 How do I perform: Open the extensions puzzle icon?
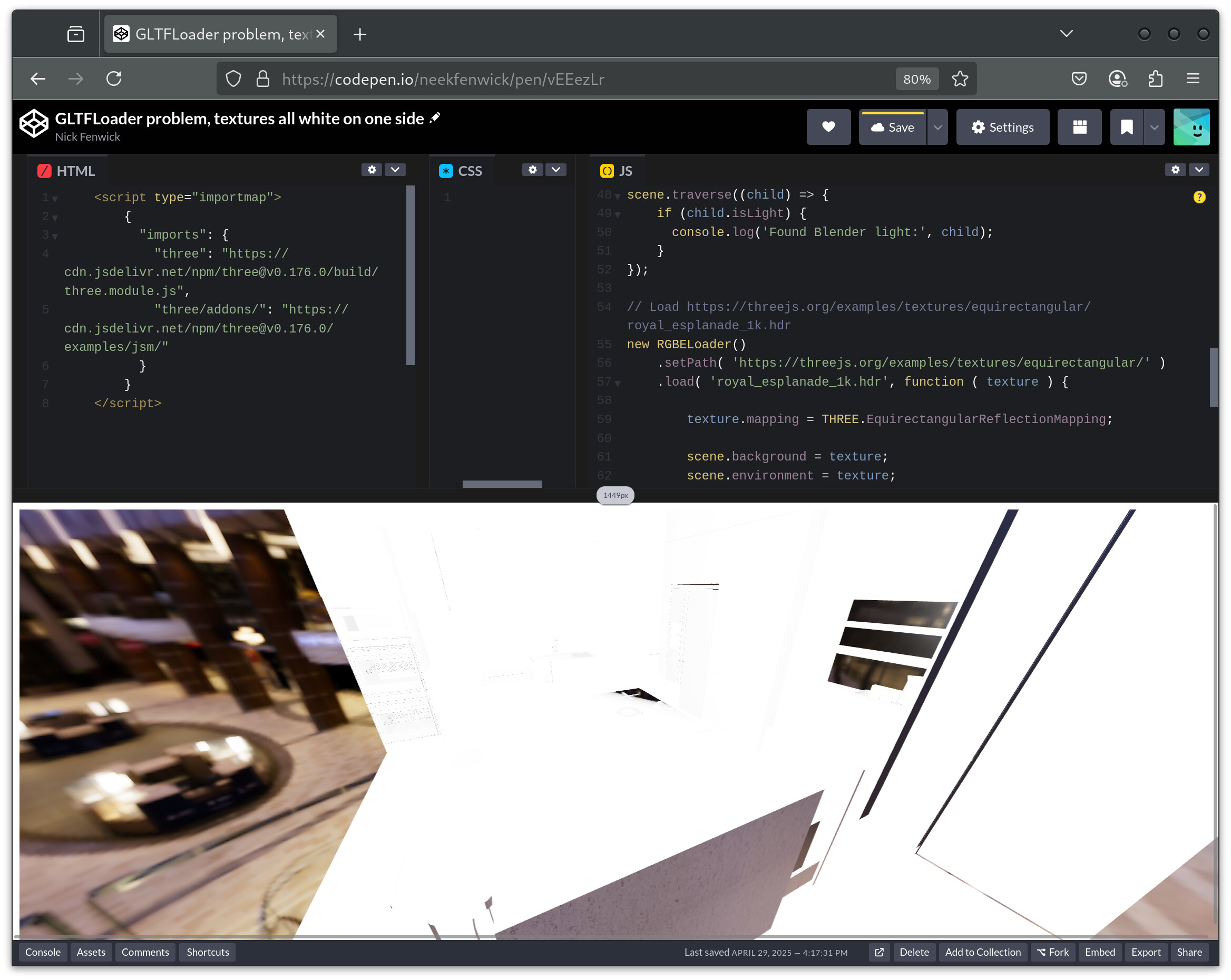(1156, 79)
